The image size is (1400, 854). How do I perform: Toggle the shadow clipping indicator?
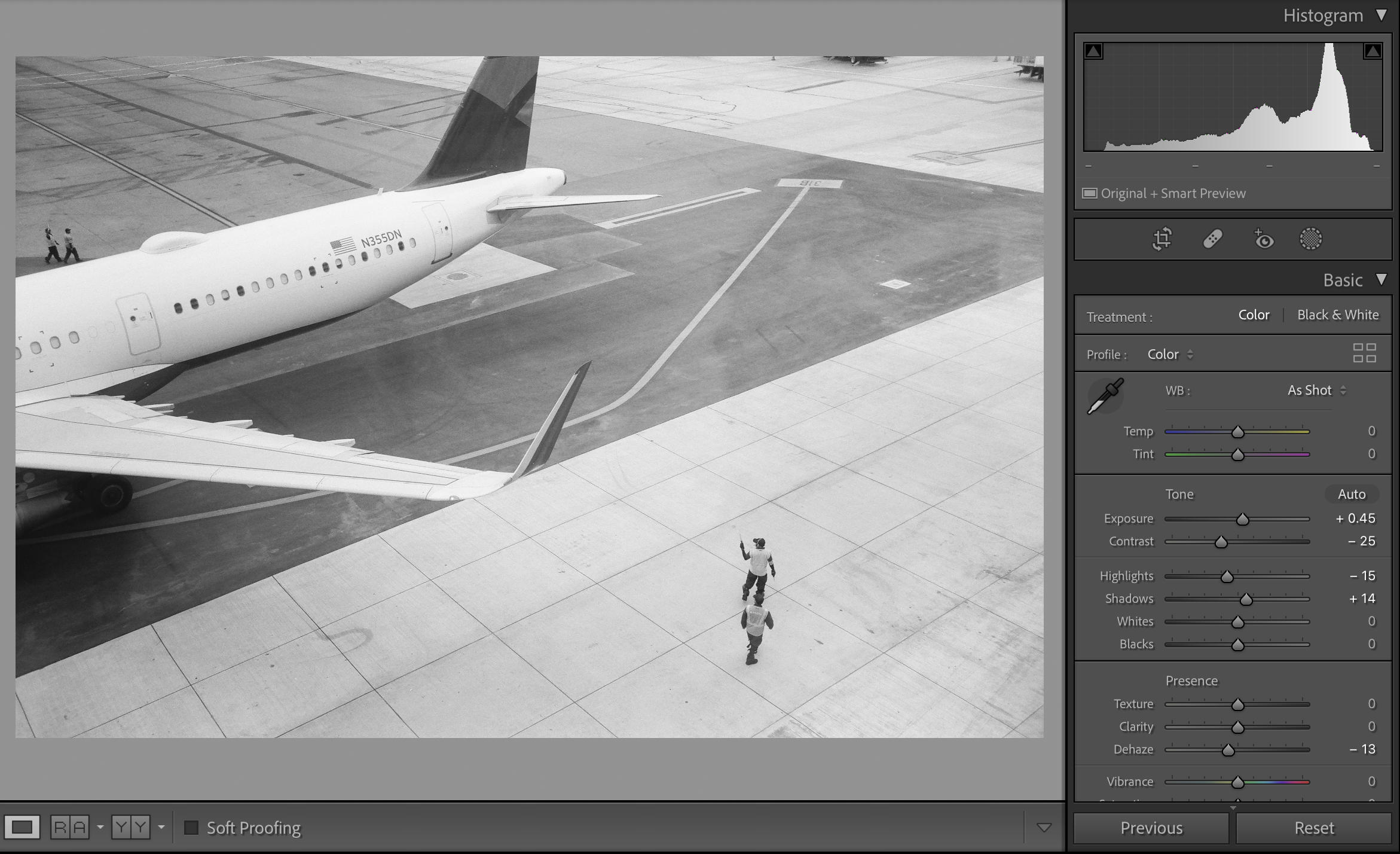click(x=1093, y=51)
